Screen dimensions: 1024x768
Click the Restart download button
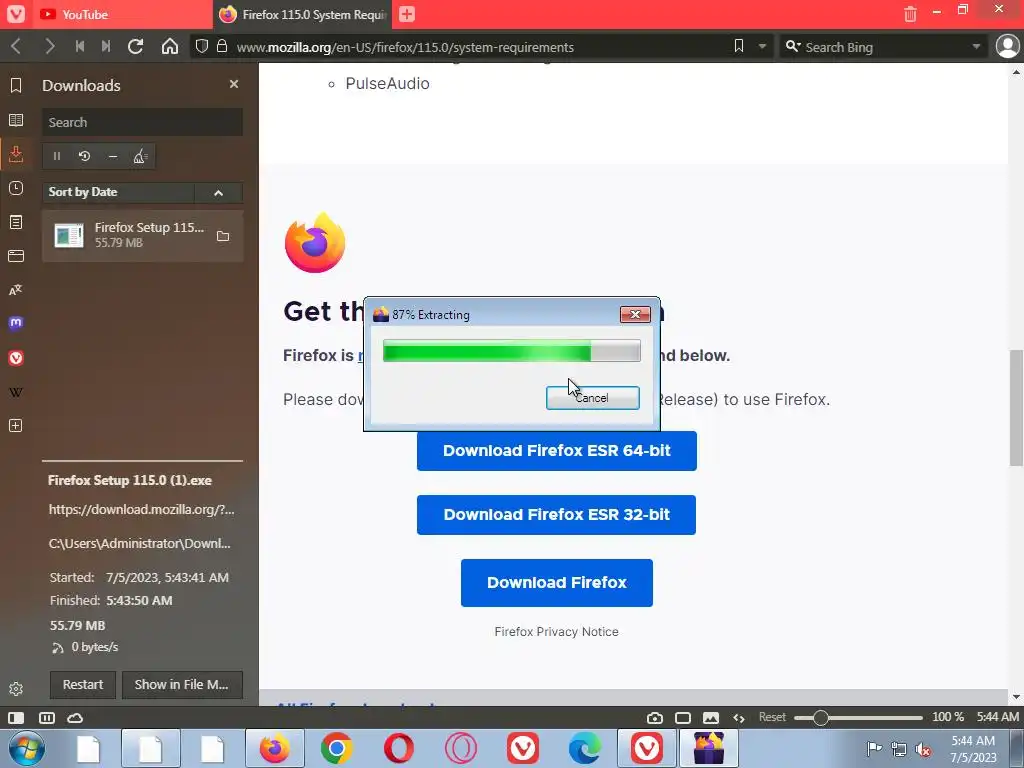pos(83,684)
